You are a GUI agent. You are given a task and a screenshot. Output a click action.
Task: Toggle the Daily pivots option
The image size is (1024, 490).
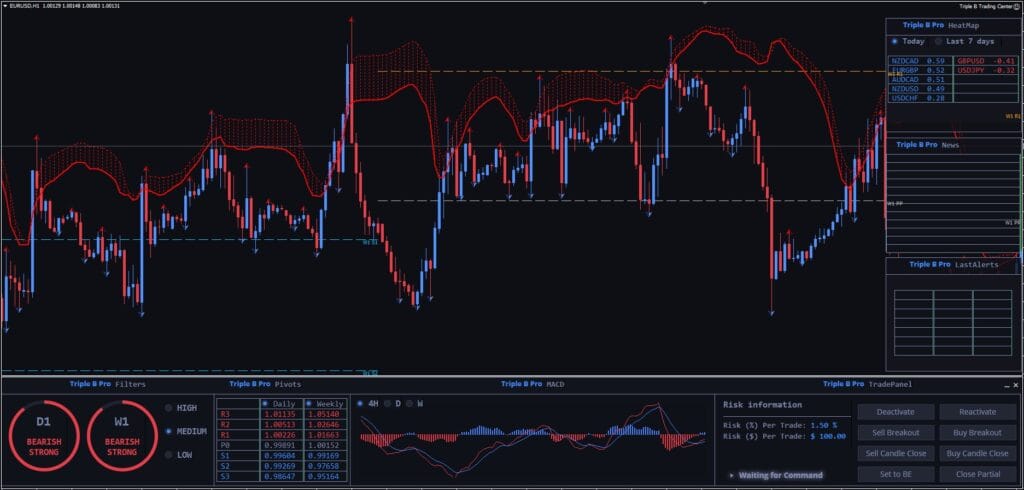pyautogui.click(x=265, y=404)
